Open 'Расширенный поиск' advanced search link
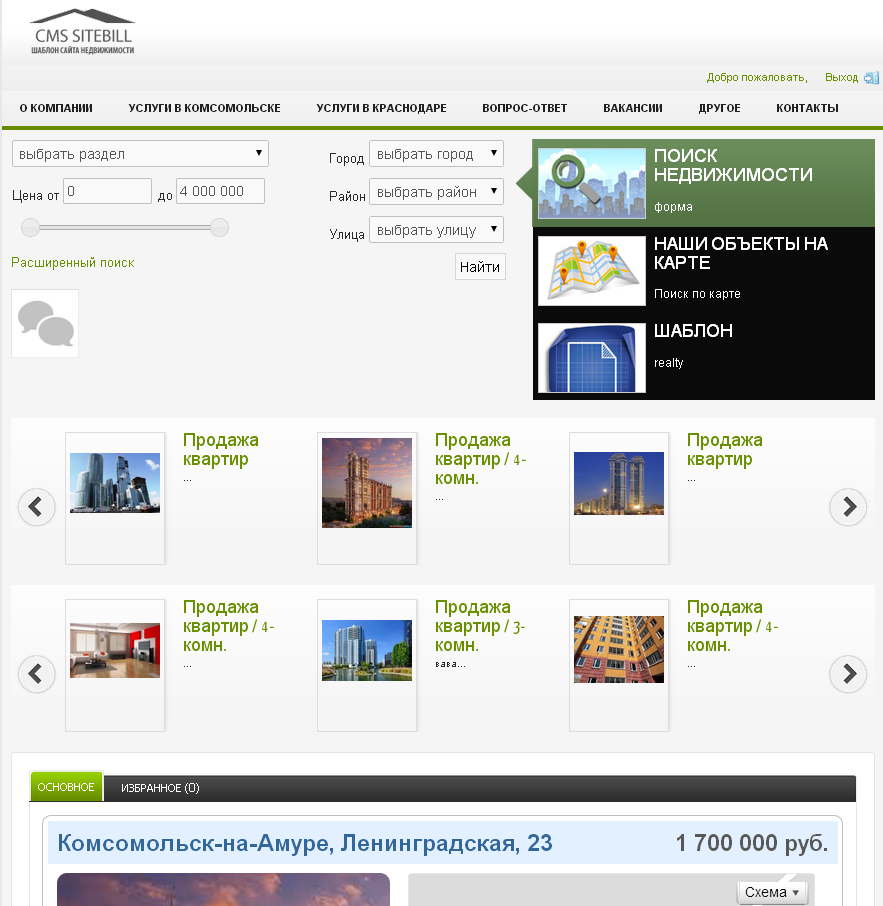Viewport: 883px width, 906px height. (x=73, y=263)
